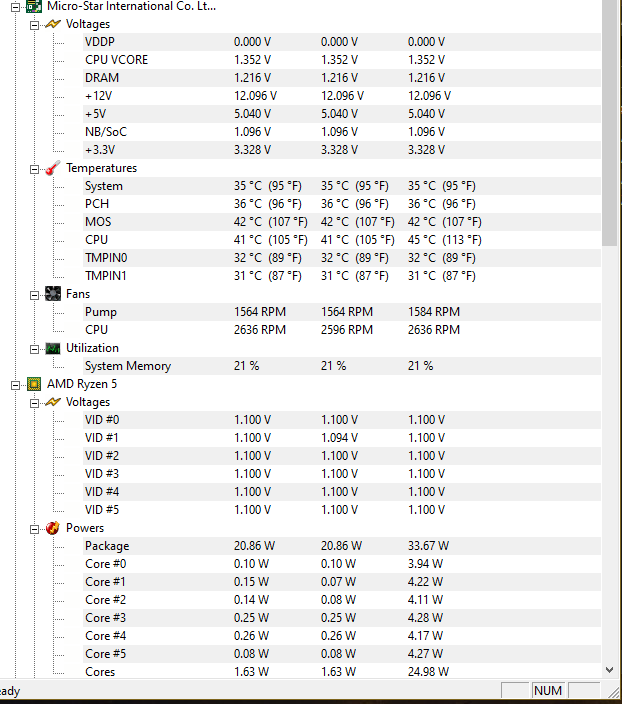Select the VID #3 row

click(x=342, y=474)
